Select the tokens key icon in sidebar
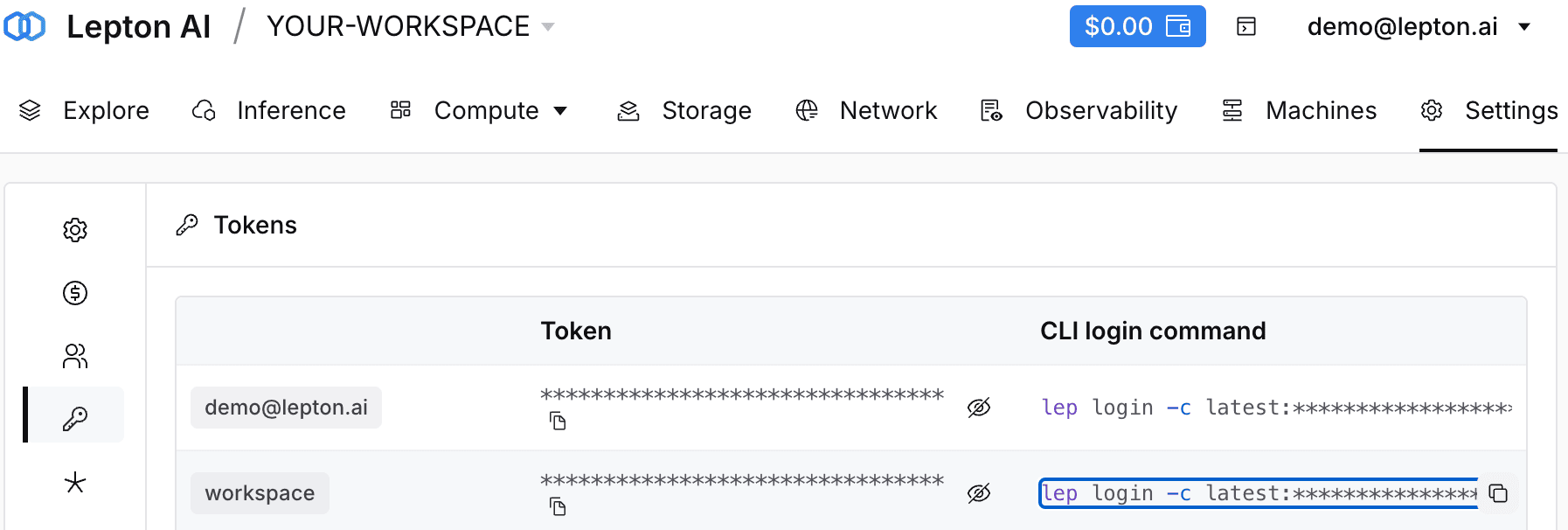This screenshot has width=1568, height=530. coord(75,419)
